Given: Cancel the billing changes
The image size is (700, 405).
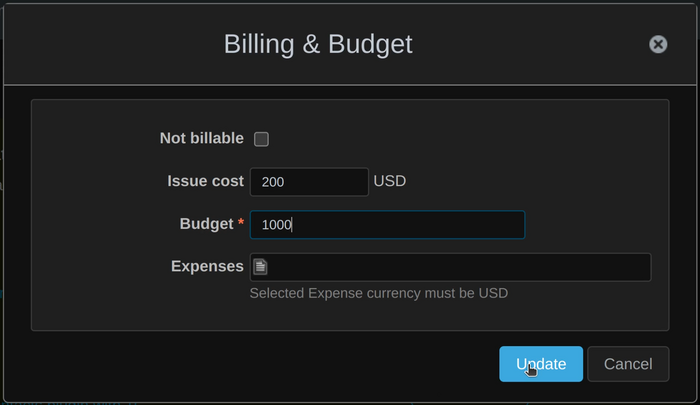Looking at the screenshot, I should tap(627, 364).
